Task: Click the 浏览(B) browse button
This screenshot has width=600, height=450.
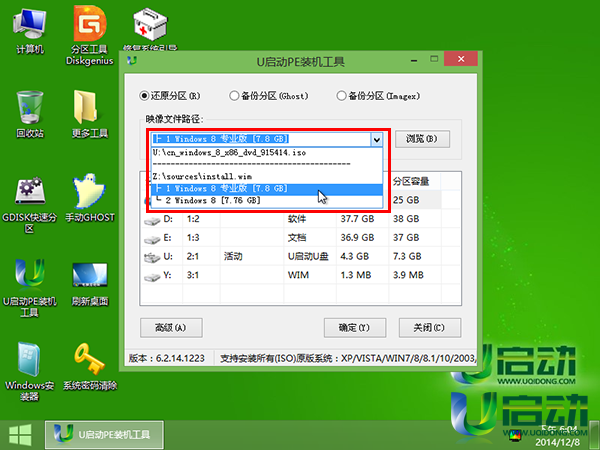Action: 422,139
